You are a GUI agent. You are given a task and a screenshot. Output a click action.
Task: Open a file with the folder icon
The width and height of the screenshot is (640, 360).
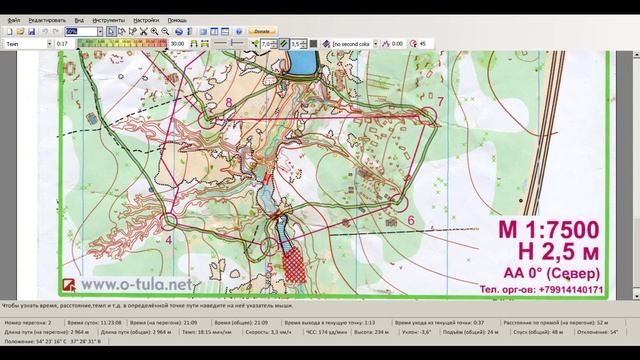tap(20, 31)
